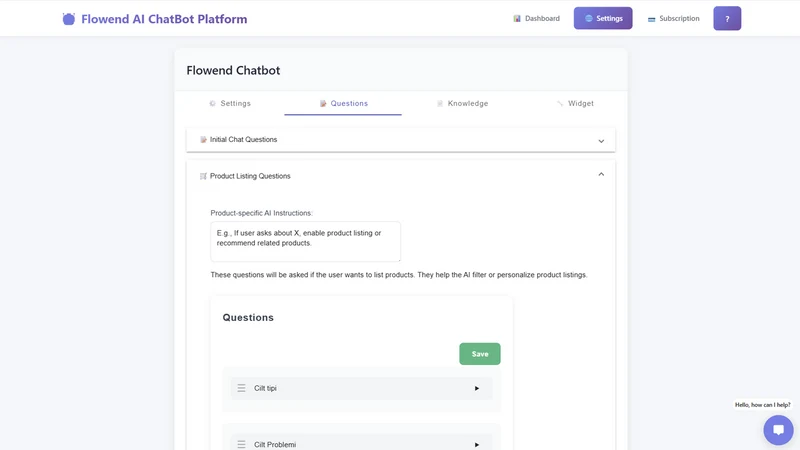This screenshot has width=800, height=450.
Task: Click the Knowledge tab document icon
Action: point(440,104)
